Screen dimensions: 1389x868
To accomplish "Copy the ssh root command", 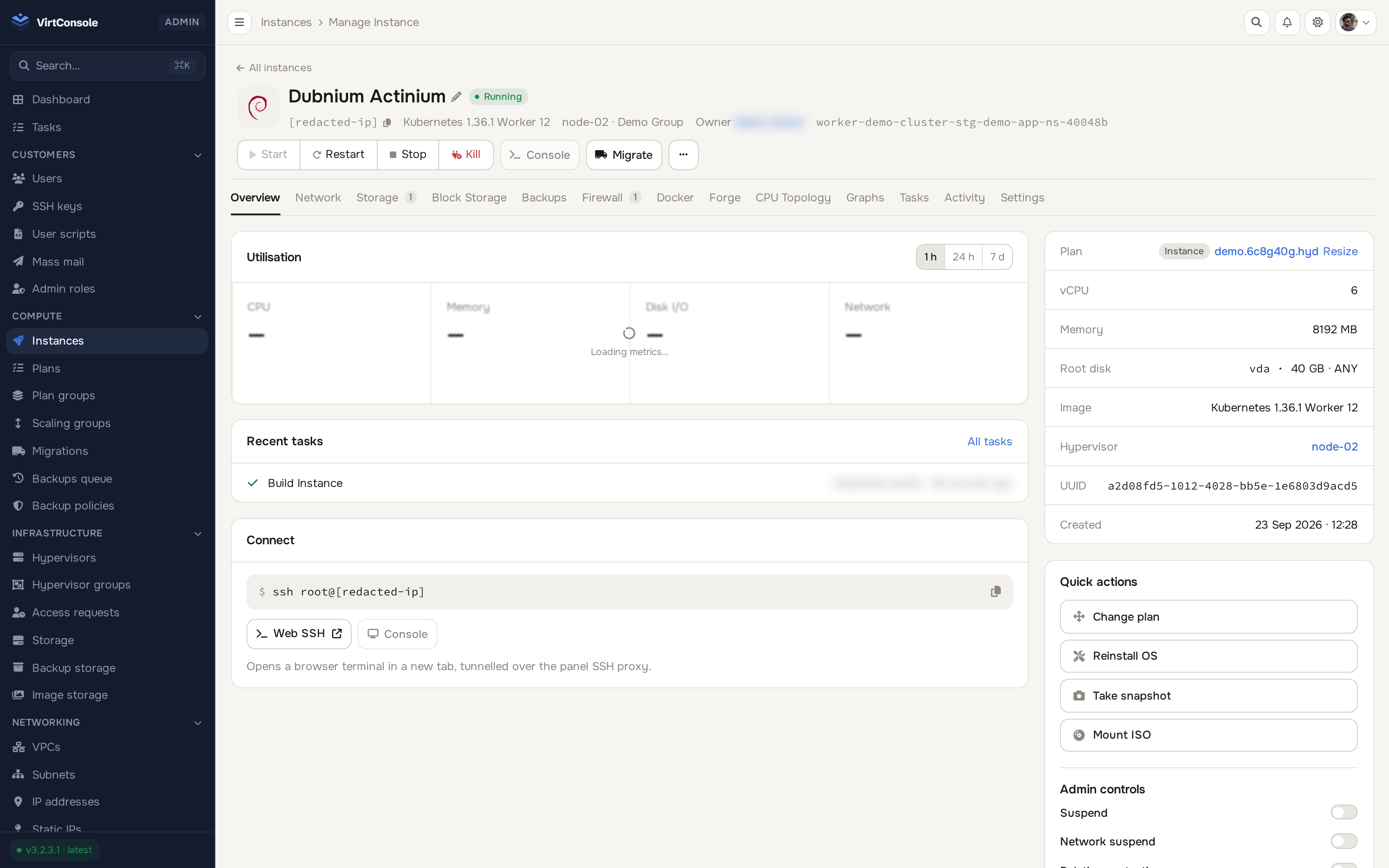I will (995, 591).
